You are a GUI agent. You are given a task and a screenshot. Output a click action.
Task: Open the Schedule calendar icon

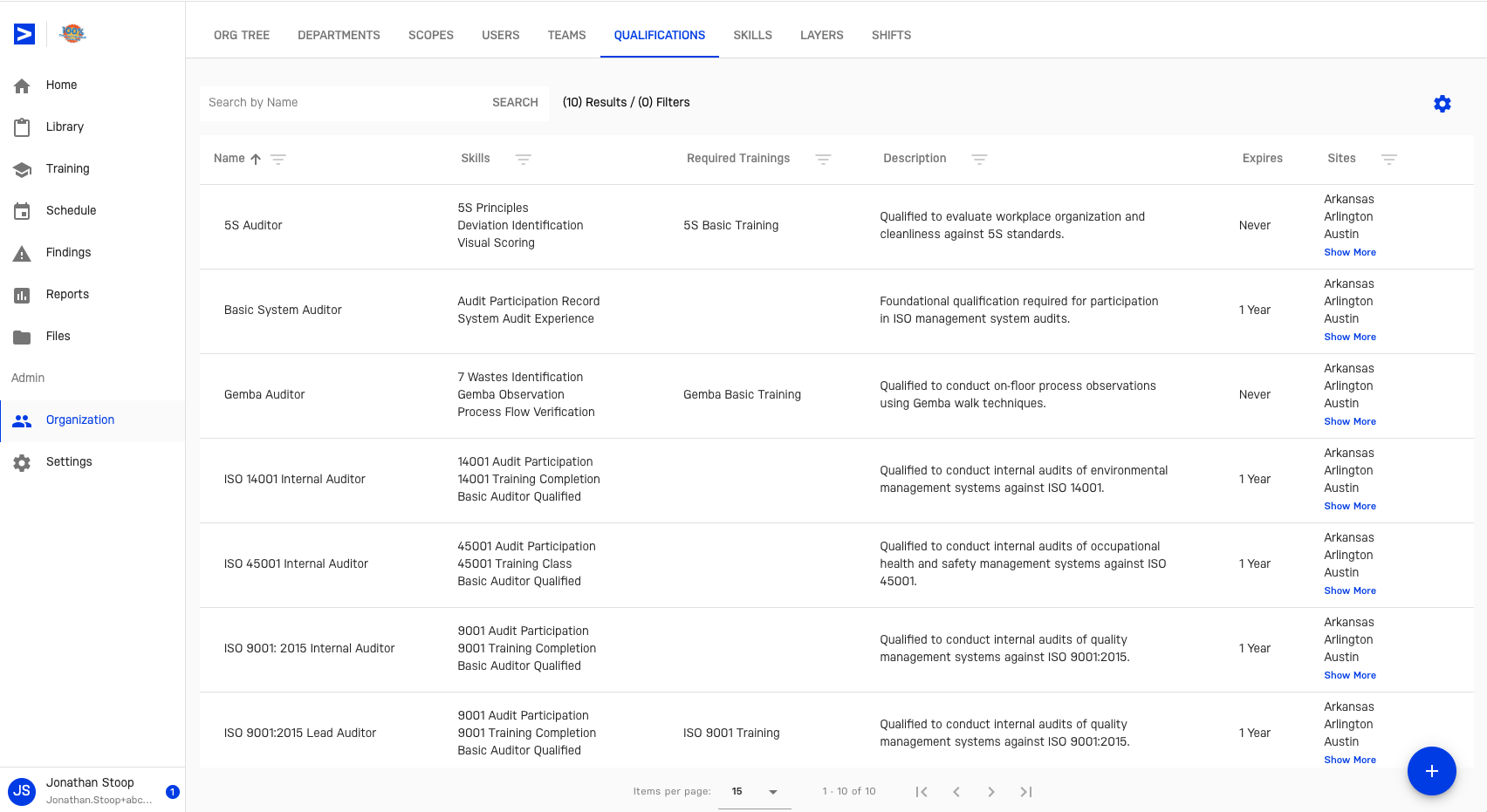coord(22,211)
